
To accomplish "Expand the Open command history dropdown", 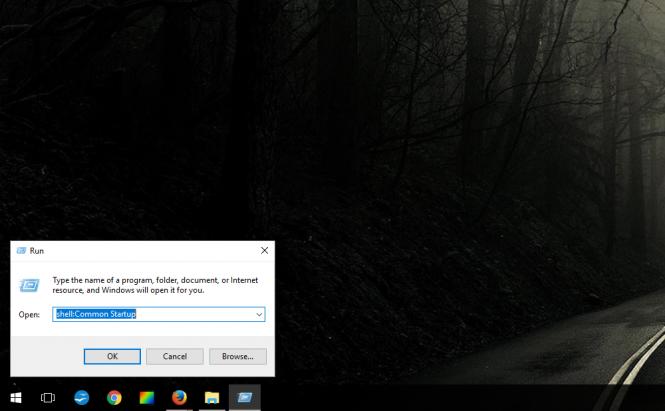I will click(259, 314).
